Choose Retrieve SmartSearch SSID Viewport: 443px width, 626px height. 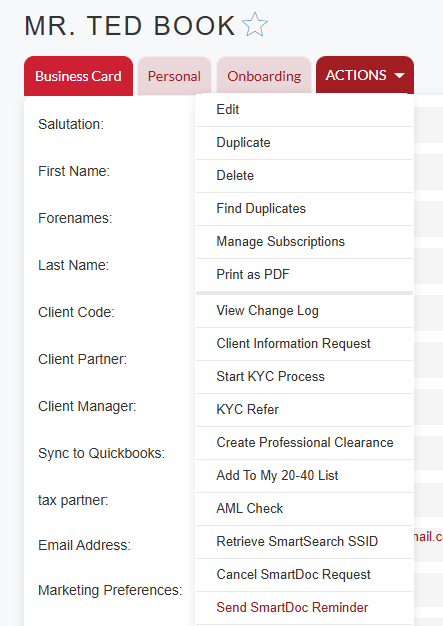[304, 542]
